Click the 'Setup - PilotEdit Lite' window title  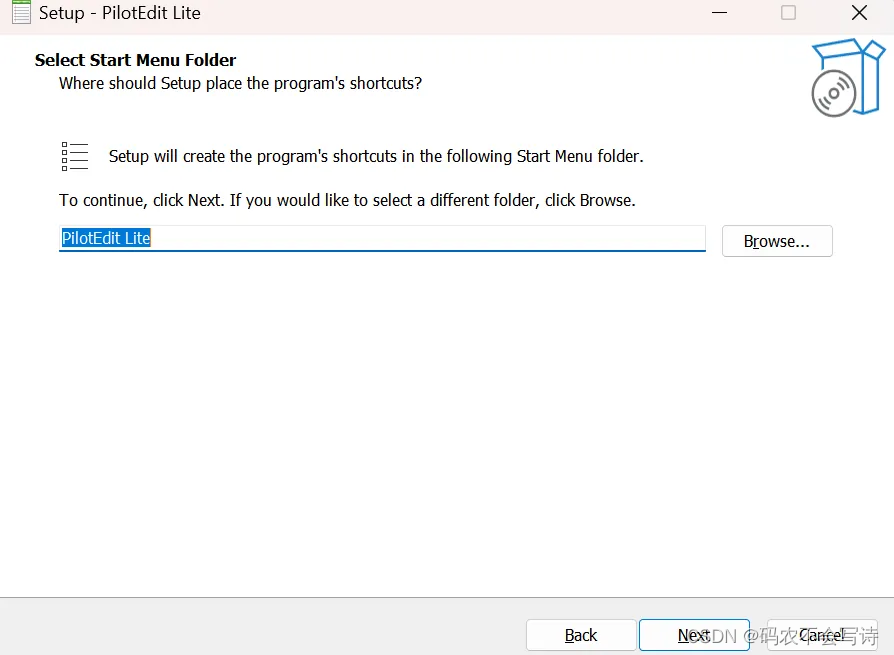coord(120,13)
